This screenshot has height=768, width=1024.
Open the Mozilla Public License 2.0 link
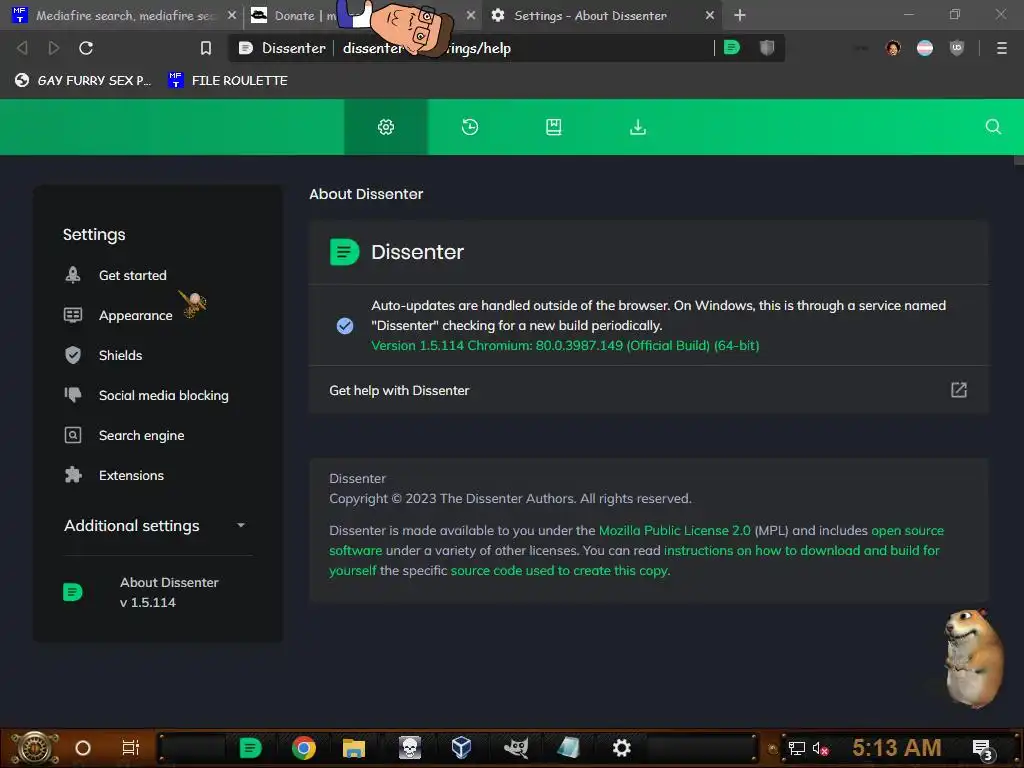[675, 530]
